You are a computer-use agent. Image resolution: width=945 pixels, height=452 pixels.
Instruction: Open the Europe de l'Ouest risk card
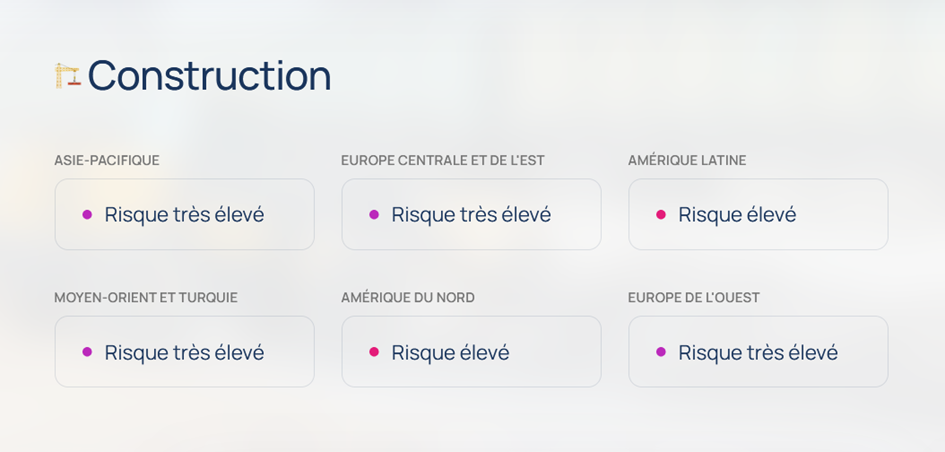click(x=758, y=351)
